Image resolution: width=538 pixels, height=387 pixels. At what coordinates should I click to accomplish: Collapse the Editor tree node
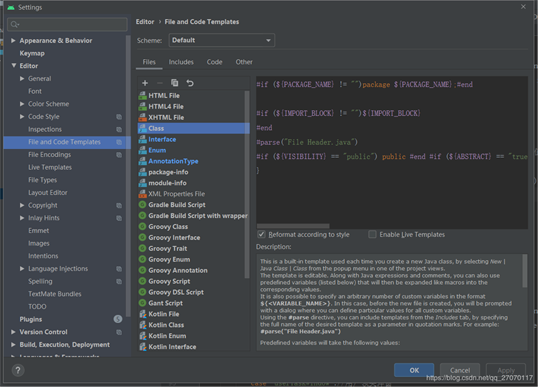[13, 66]
